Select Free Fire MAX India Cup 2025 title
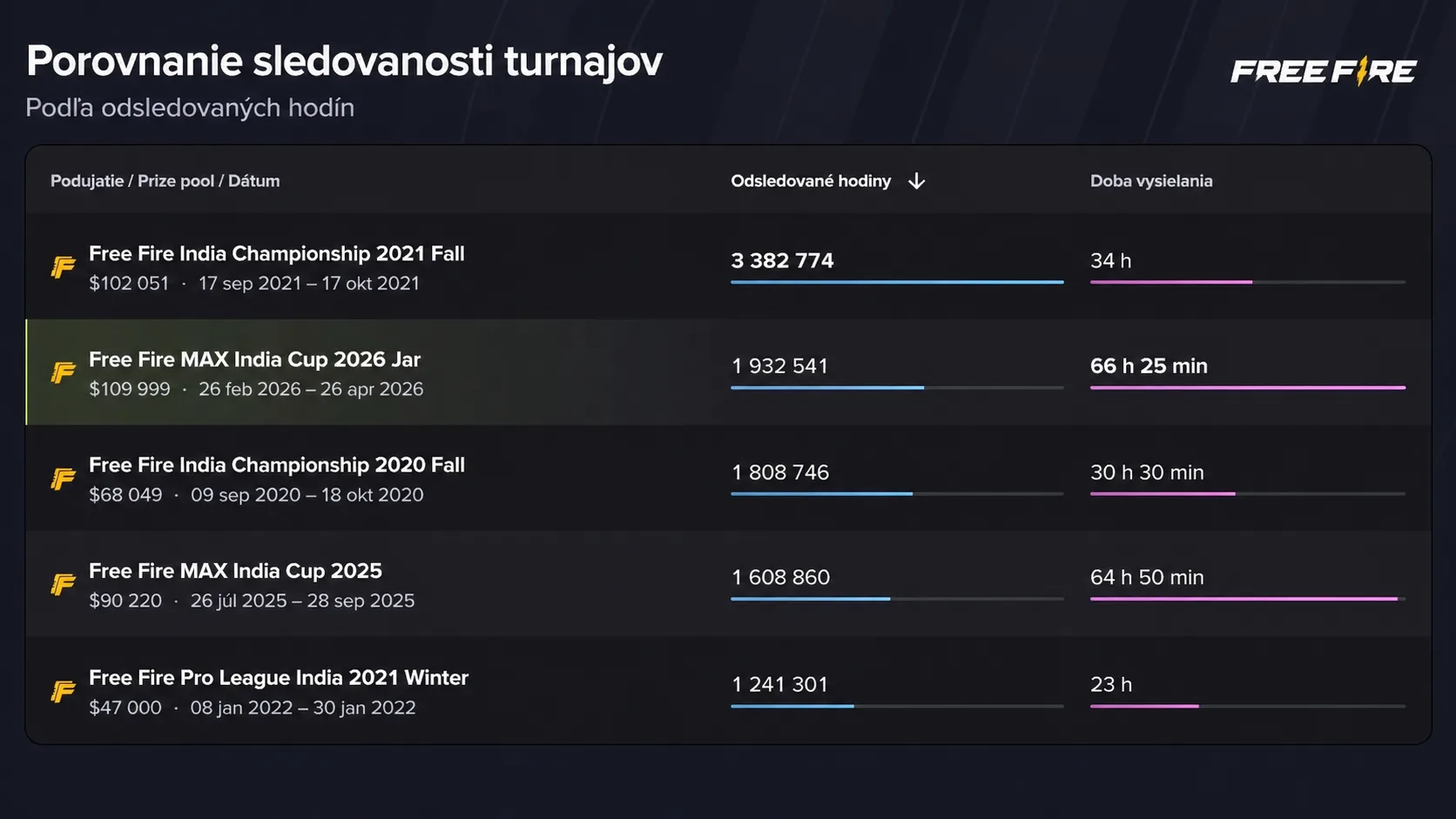The image size is (1456, 819). [x=235, y=571]
